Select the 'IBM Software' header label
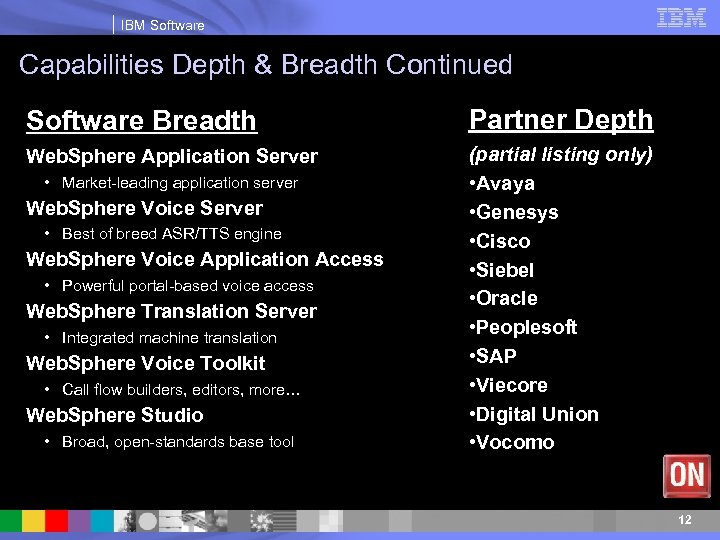 (163, 25)
